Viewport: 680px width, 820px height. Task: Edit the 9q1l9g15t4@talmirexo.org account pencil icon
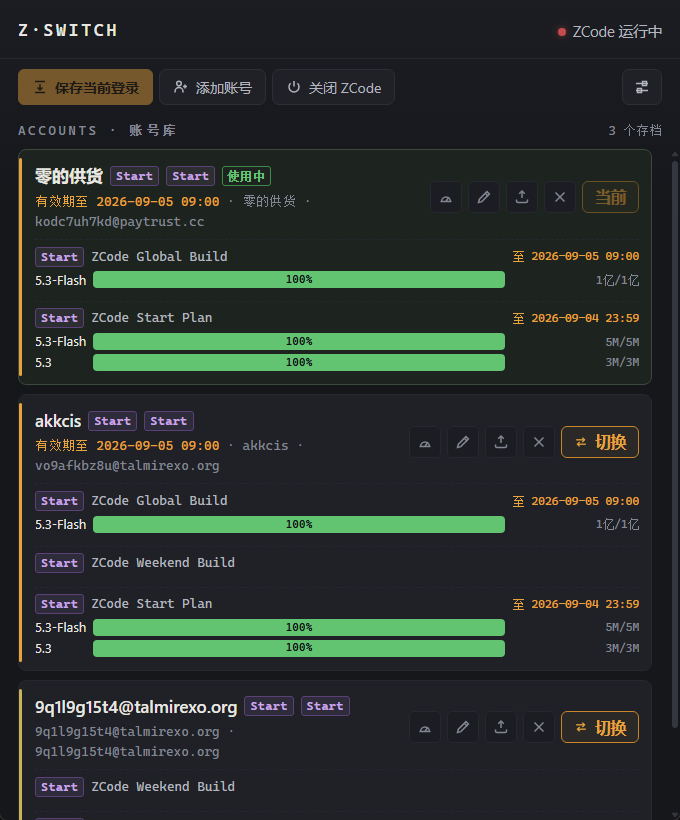click(463, 727)
